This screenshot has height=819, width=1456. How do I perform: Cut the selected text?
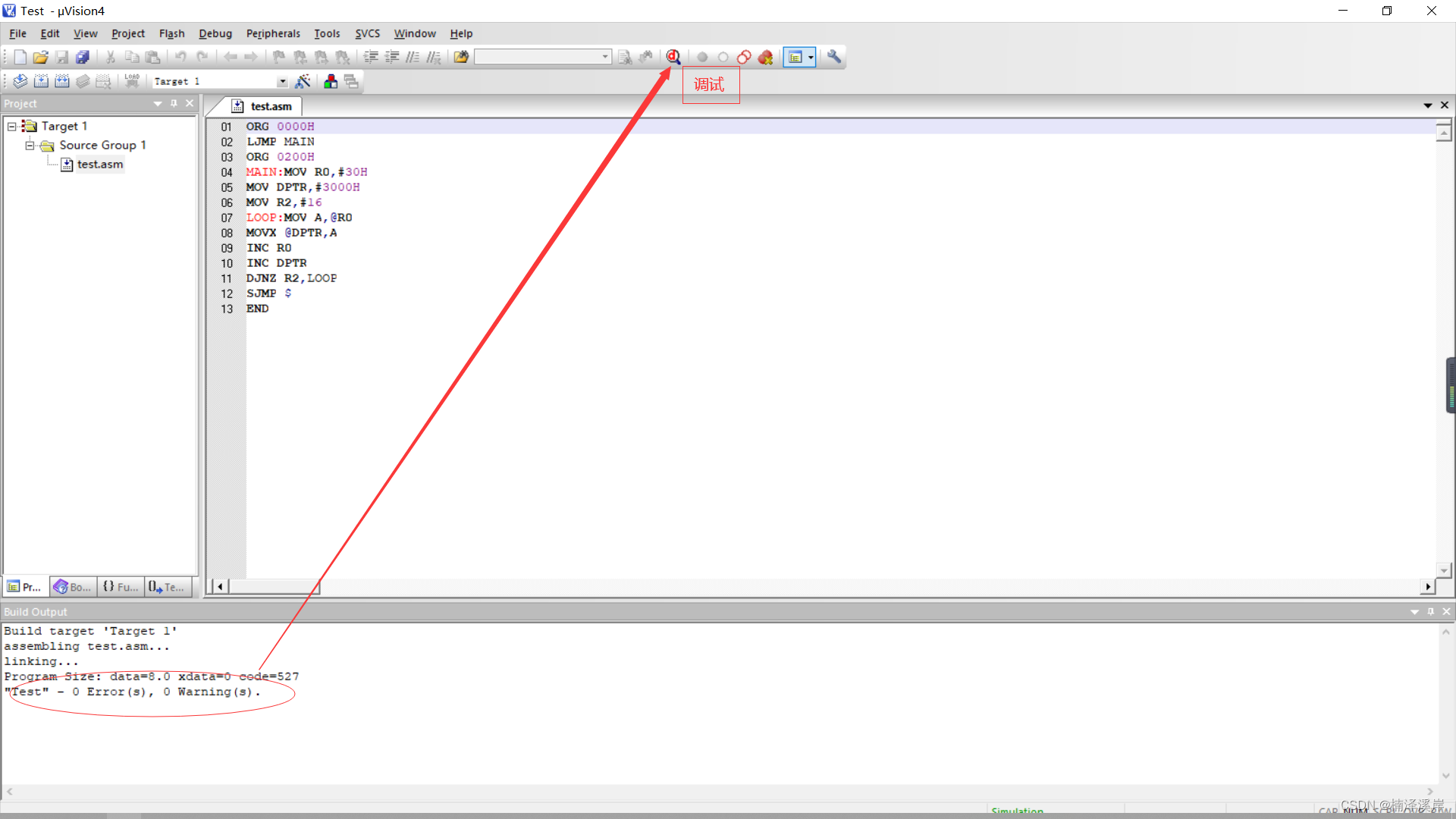pyautogui.click(x=111, y=57)
